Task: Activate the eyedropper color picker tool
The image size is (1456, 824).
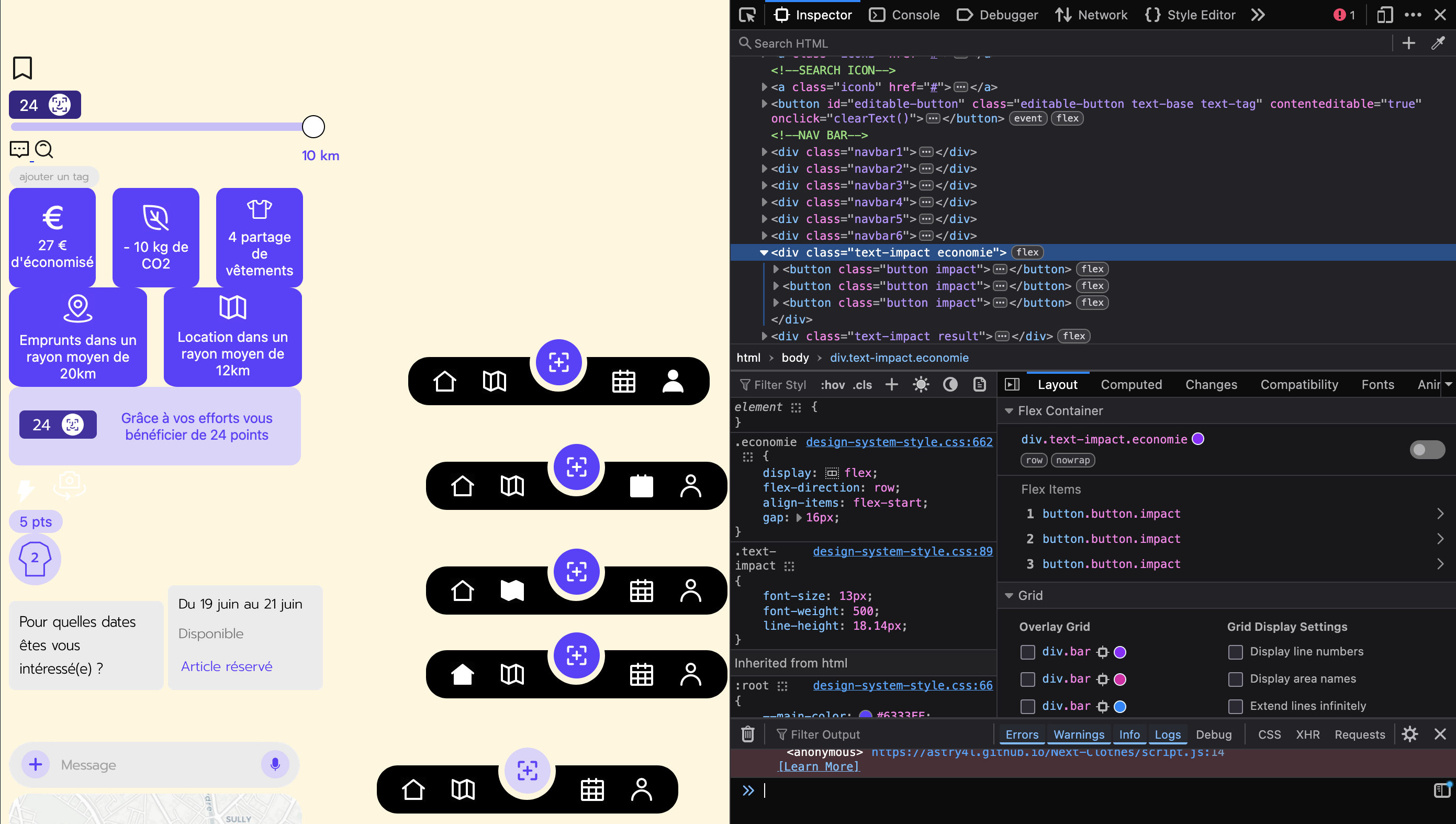Action: [1438, 43]
